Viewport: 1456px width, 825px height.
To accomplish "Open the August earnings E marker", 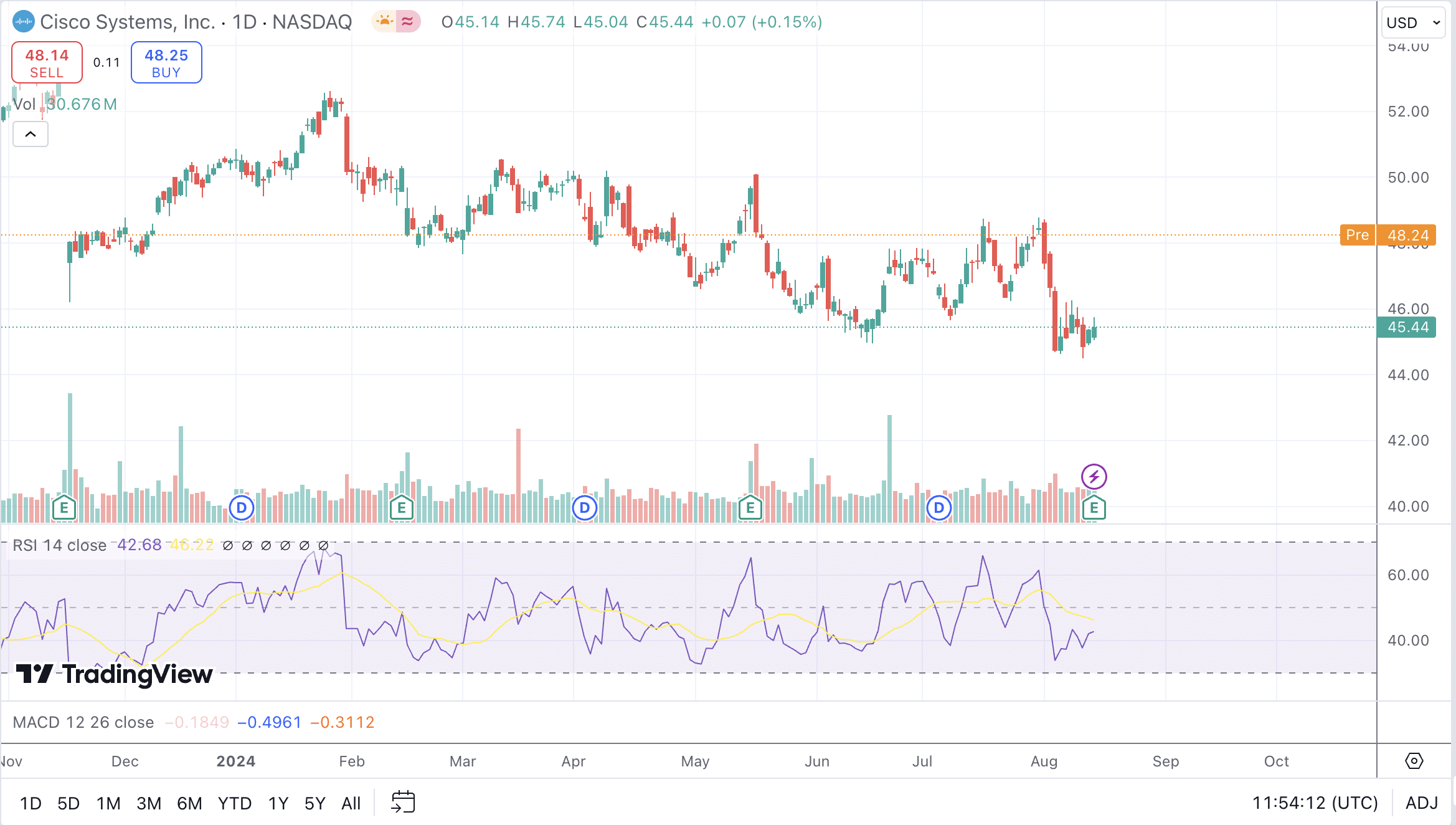I will point(1094,508).
